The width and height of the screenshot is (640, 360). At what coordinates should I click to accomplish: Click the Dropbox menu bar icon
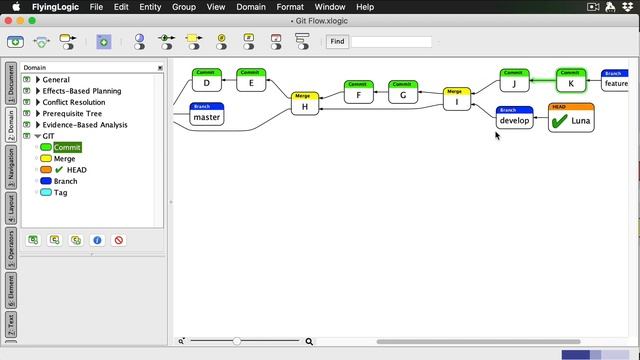(628, 7)
